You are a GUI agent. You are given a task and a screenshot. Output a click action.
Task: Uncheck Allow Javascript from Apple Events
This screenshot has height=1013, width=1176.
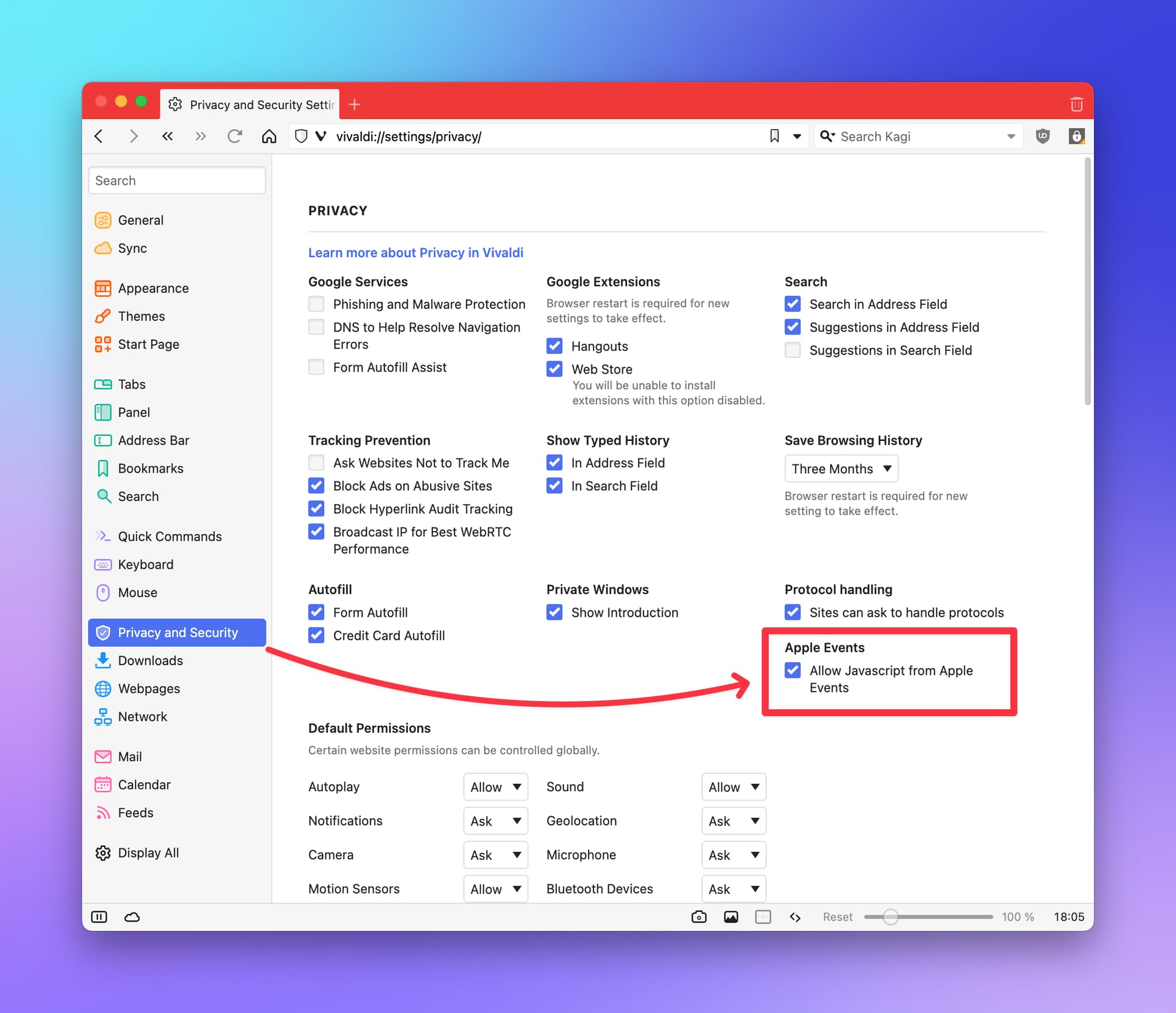coord(793,670)
